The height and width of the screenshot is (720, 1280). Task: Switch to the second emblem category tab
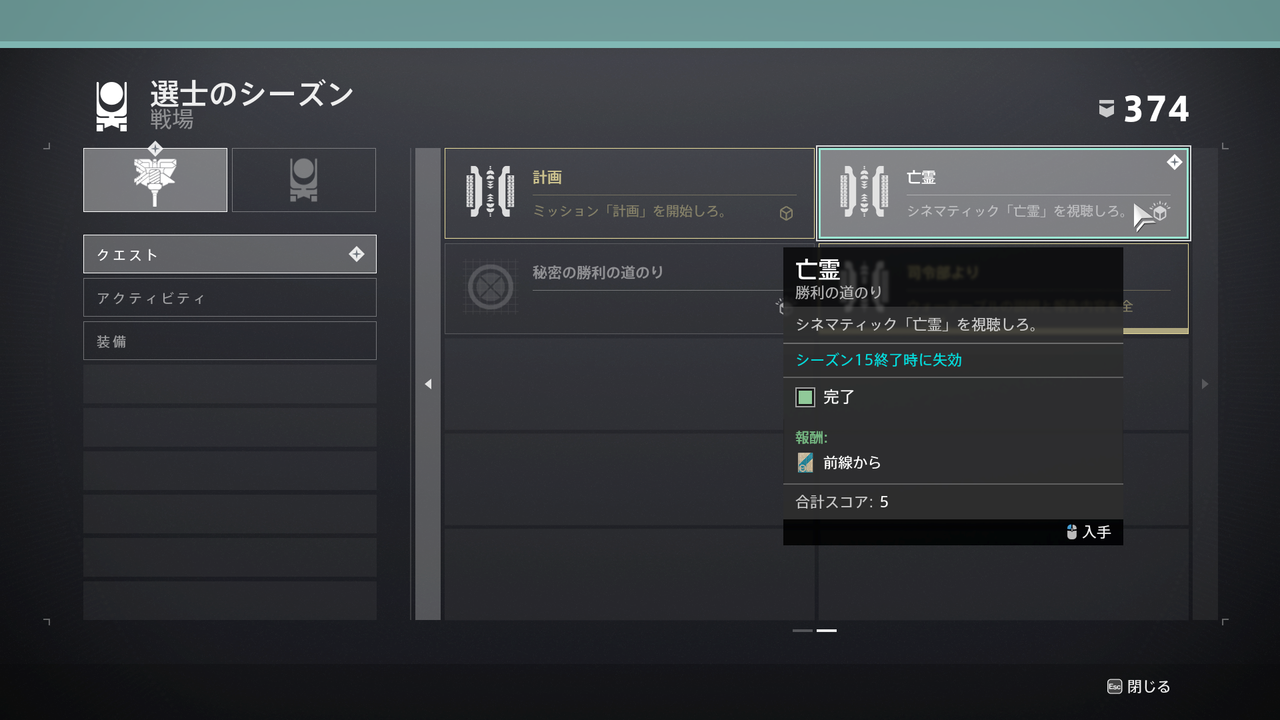click(304, 180)
